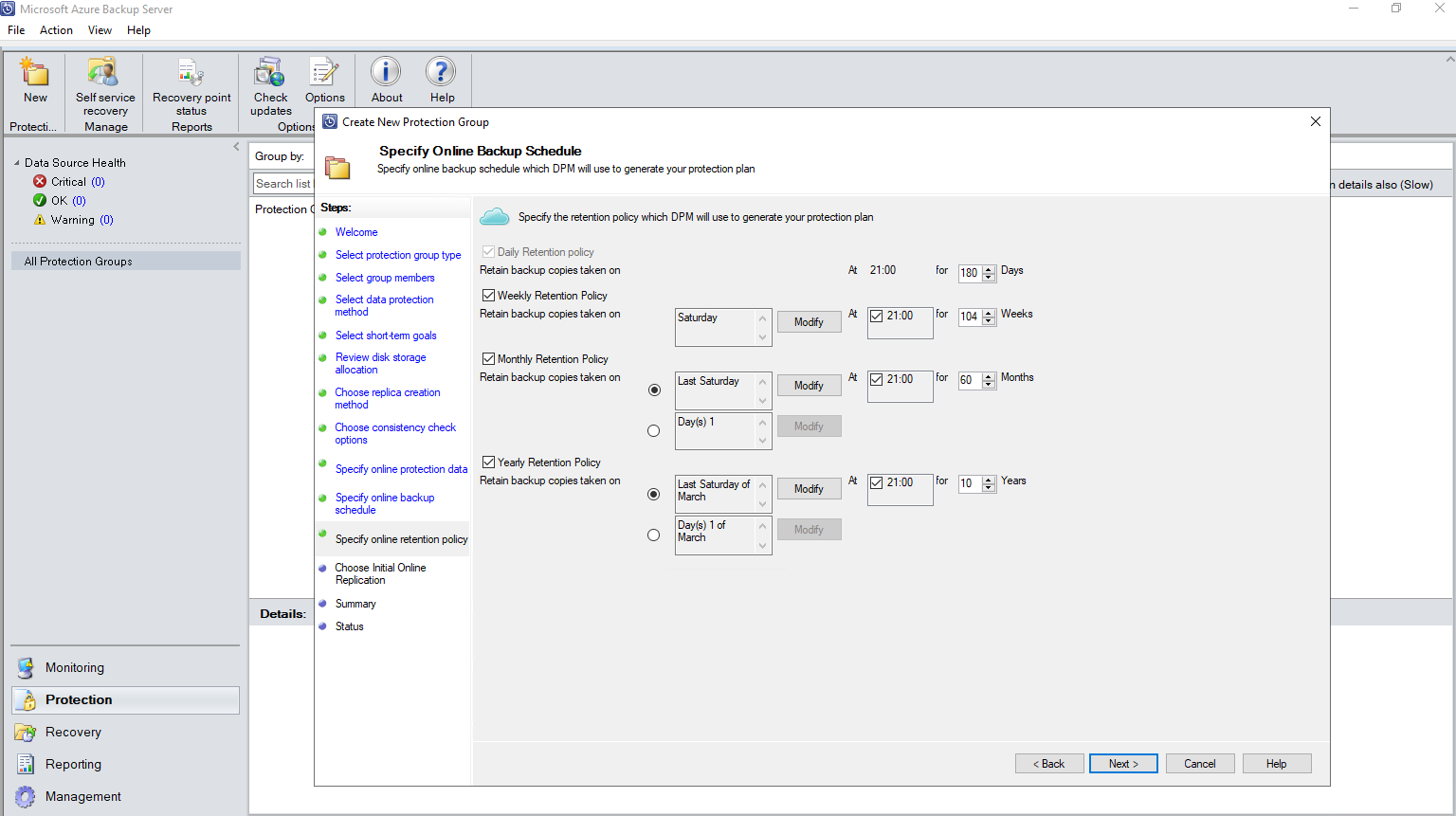Image resolution: width=1456 pixels, height=816 pixels.
Task: Open Management workspace icon
Action: (26, 796)
